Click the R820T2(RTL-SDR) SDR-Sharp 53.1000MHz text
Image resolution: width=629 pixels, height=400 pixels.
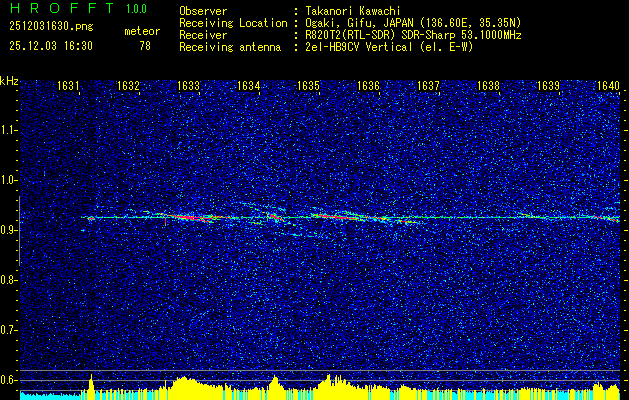click(413, 35)
